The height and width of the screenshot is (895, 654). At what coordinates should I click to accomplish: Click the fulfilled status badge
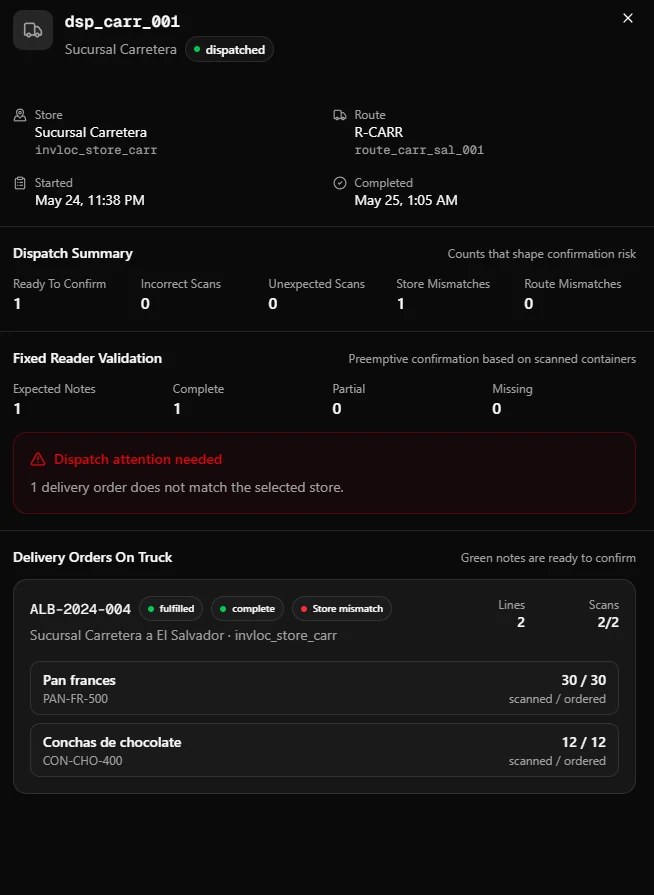[x=171, y=608]
